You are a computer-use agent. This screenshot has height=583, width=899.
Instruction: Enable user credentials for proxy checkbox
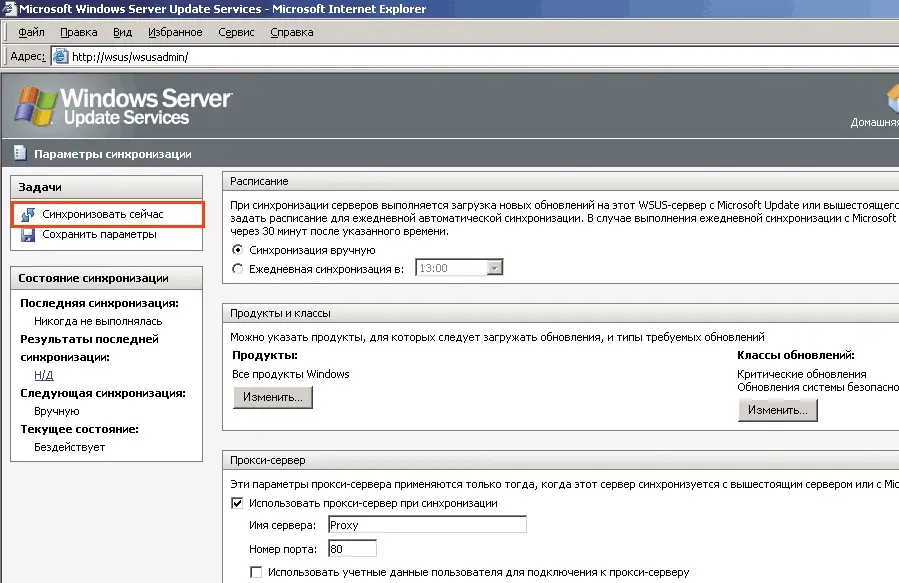257,572
